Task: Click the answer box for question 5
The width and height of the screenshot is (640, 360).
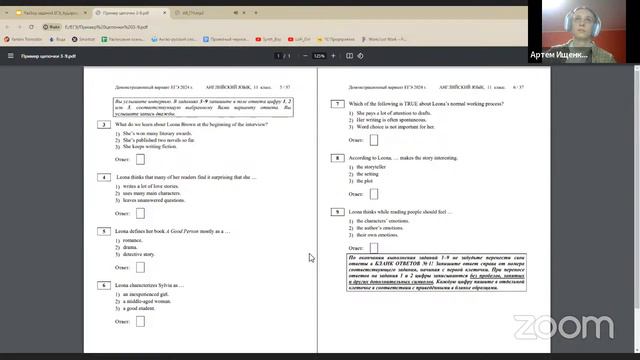Action: point(140,267)
